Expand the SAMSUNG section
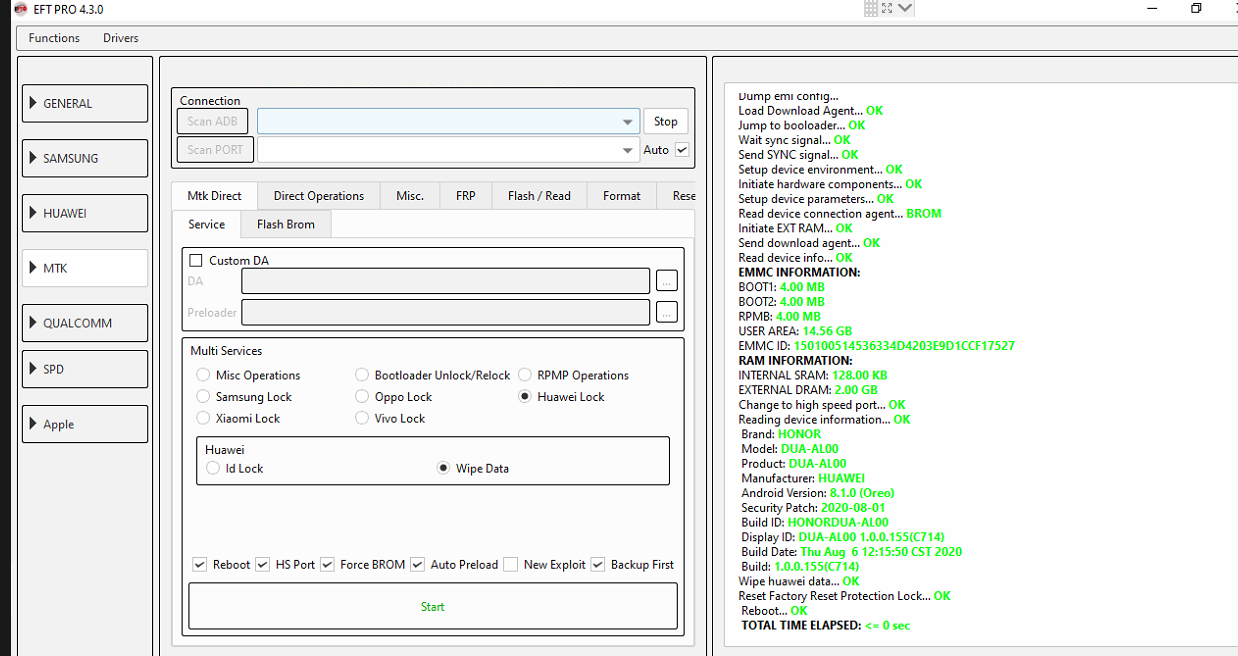 tap(85, 158)
